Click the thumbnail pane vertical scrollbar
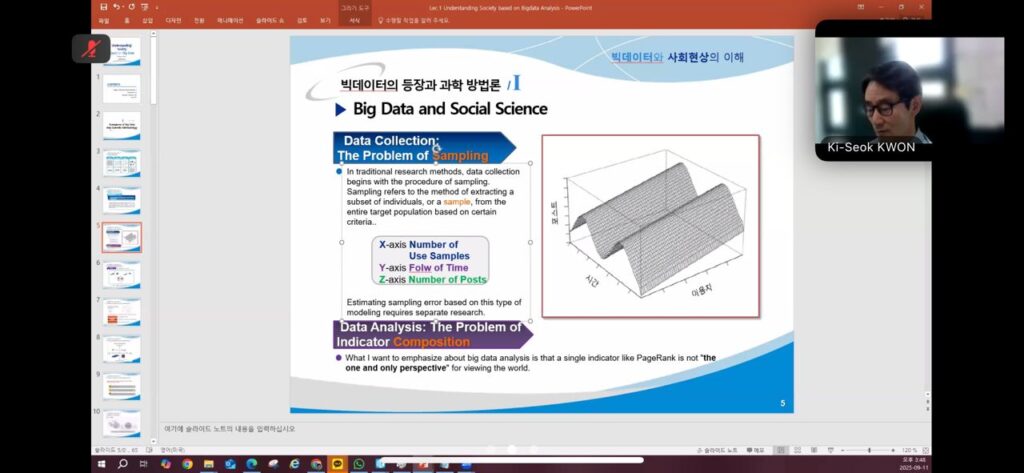Screen dimensions: 1024x473 tap(153, 235)
